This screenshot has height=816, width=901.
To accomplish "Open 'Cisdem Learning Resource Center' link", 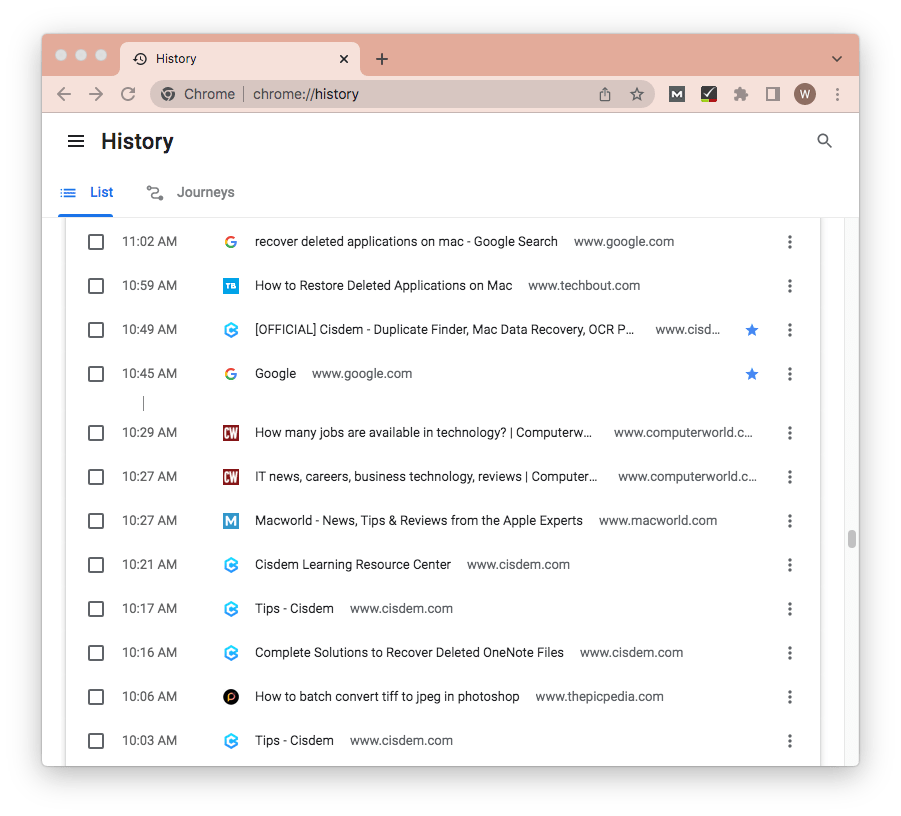I will (353, 565).
